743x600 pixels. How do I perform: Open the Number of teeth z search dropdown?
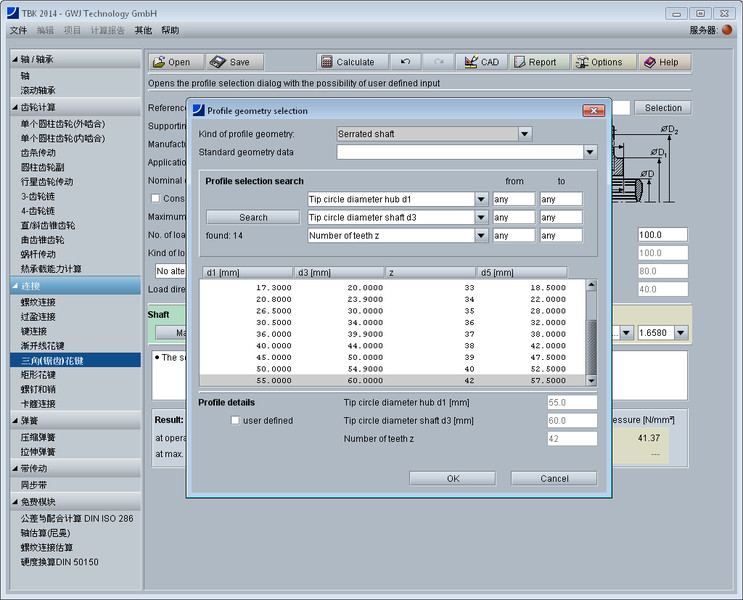coord(481,236)
